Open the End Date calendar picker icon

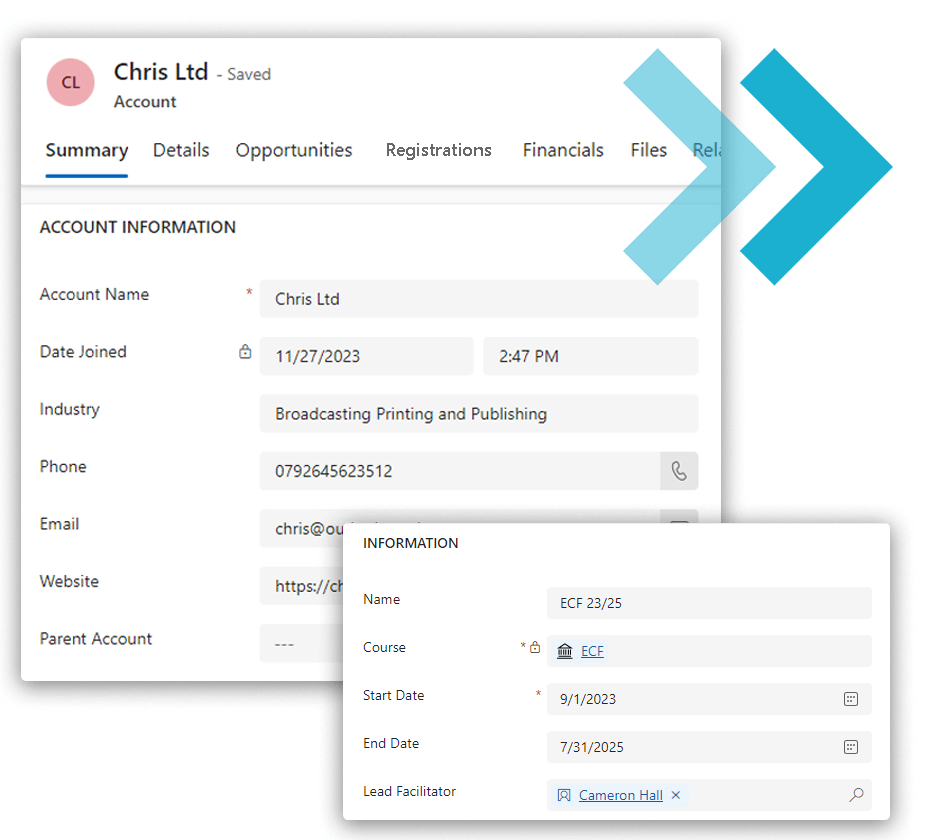click(851, 747)
